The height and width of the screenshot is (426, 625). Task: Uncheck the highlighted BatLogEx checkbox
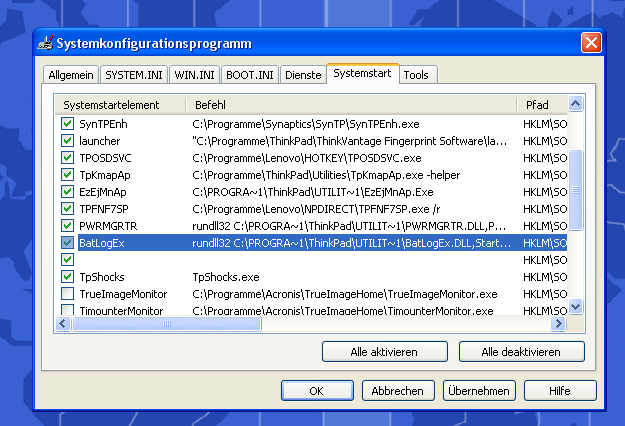(x=67, y=243)
